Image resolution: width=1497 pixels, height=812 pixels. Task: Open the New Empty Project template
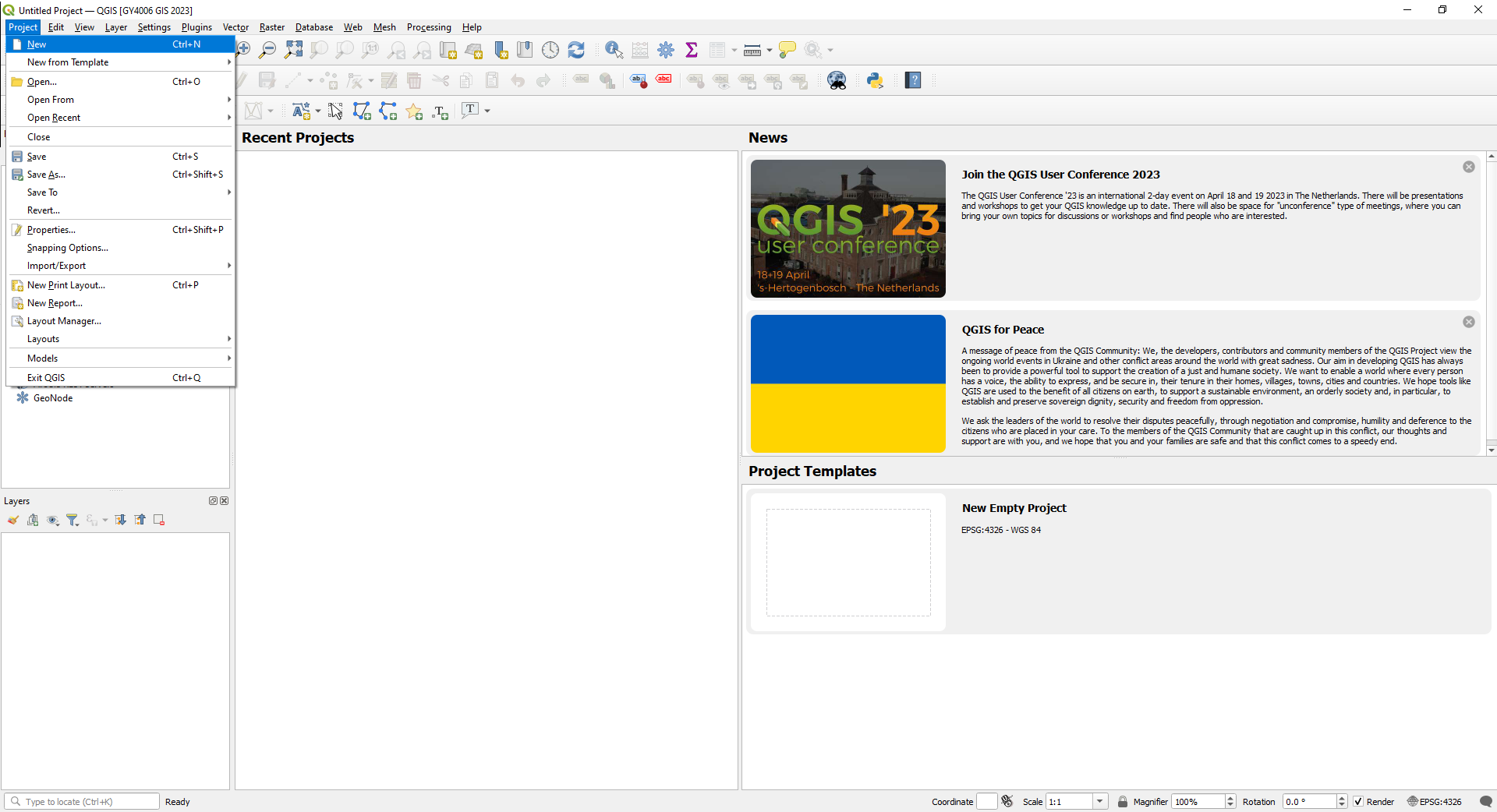848,561
